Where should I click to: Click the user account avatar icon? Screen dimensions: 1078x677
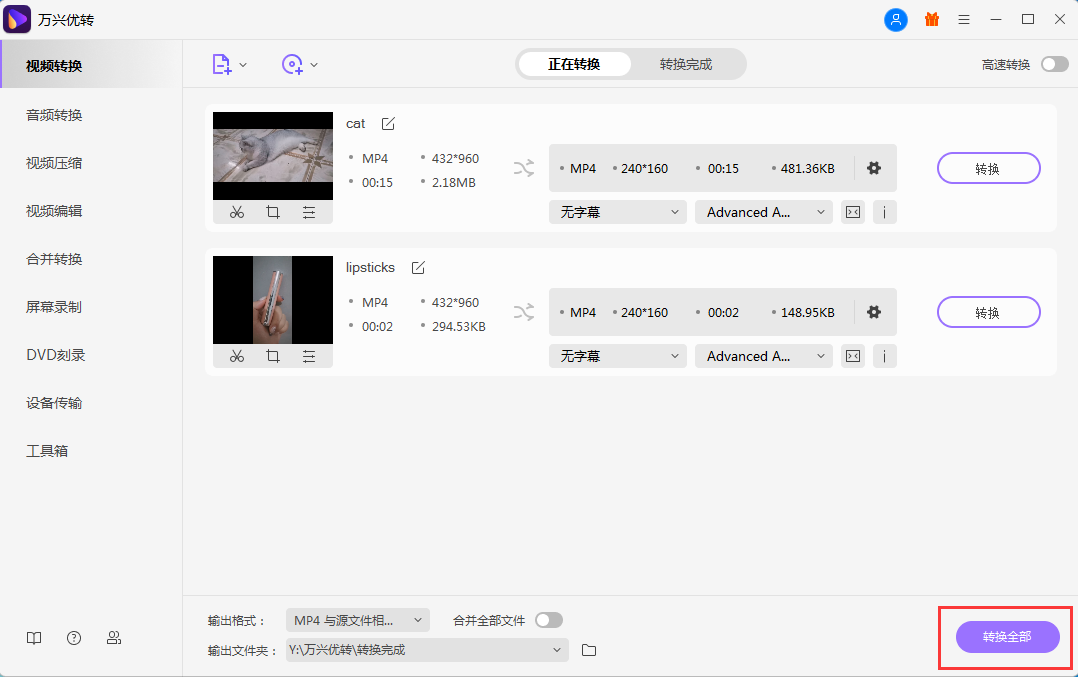pyautogui.click(x=896, y=19)
